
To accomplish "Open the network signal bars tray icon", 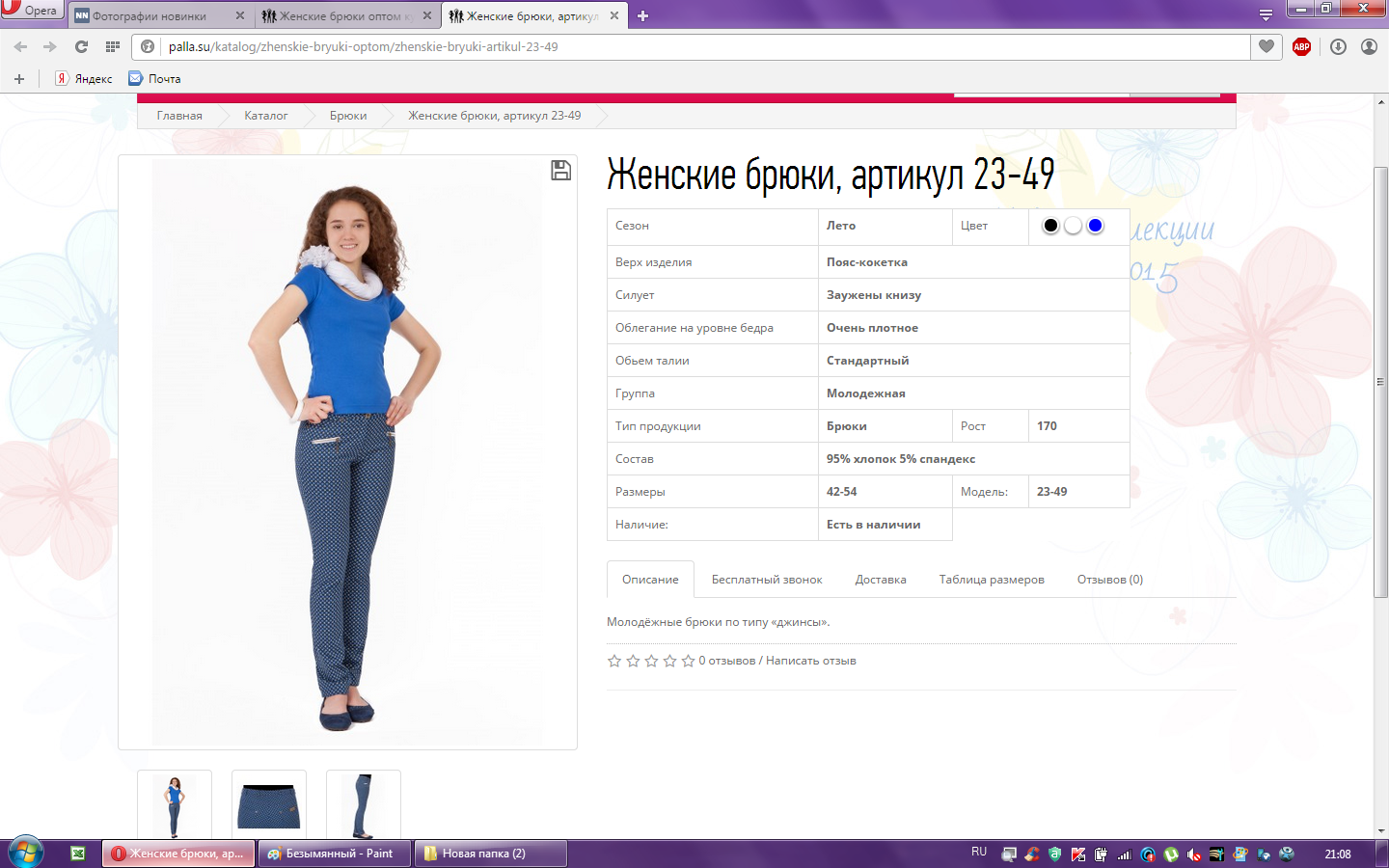I will [x=1125, y=854].
